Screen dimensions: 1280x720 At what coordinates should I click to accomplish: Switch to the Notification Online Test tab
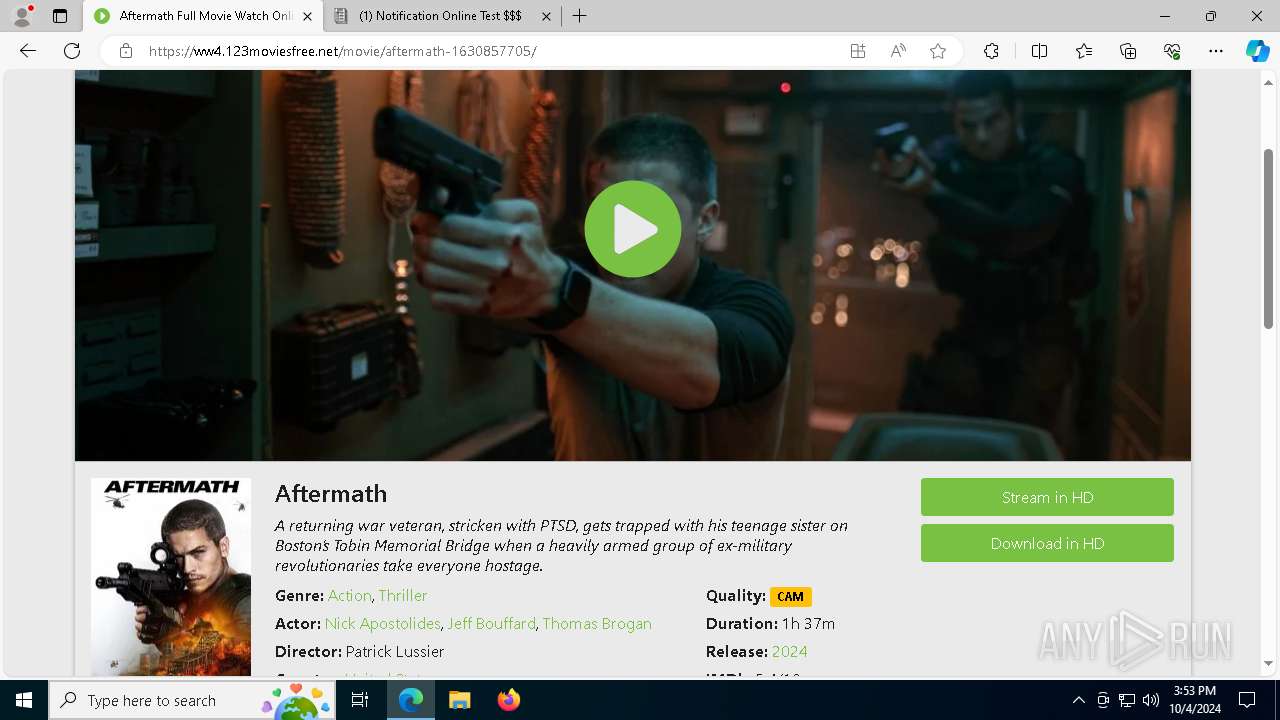440,16
